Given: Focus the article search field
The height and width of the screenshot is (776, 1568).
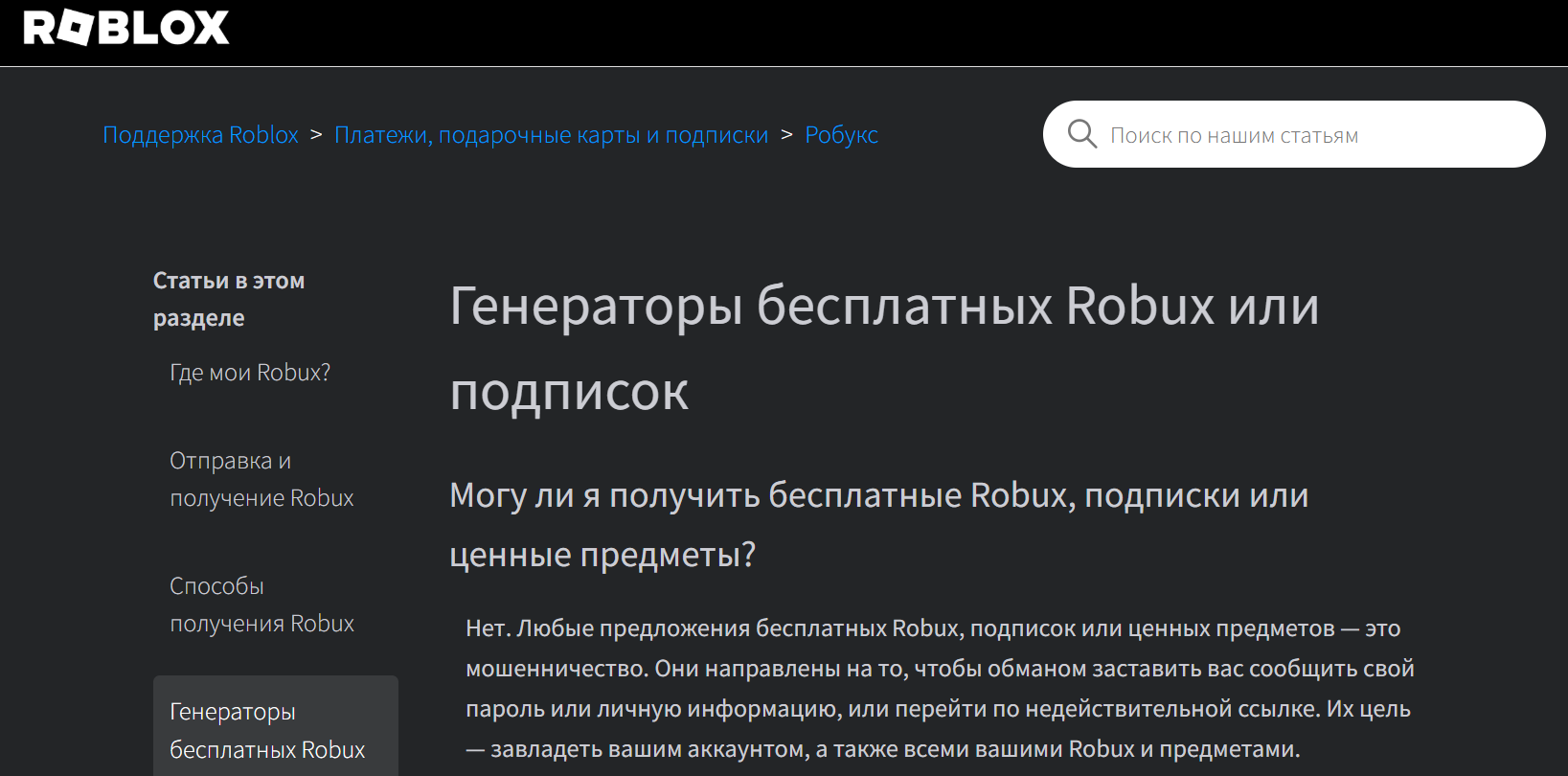Looking at the screenshot, I should point(1294,134).
